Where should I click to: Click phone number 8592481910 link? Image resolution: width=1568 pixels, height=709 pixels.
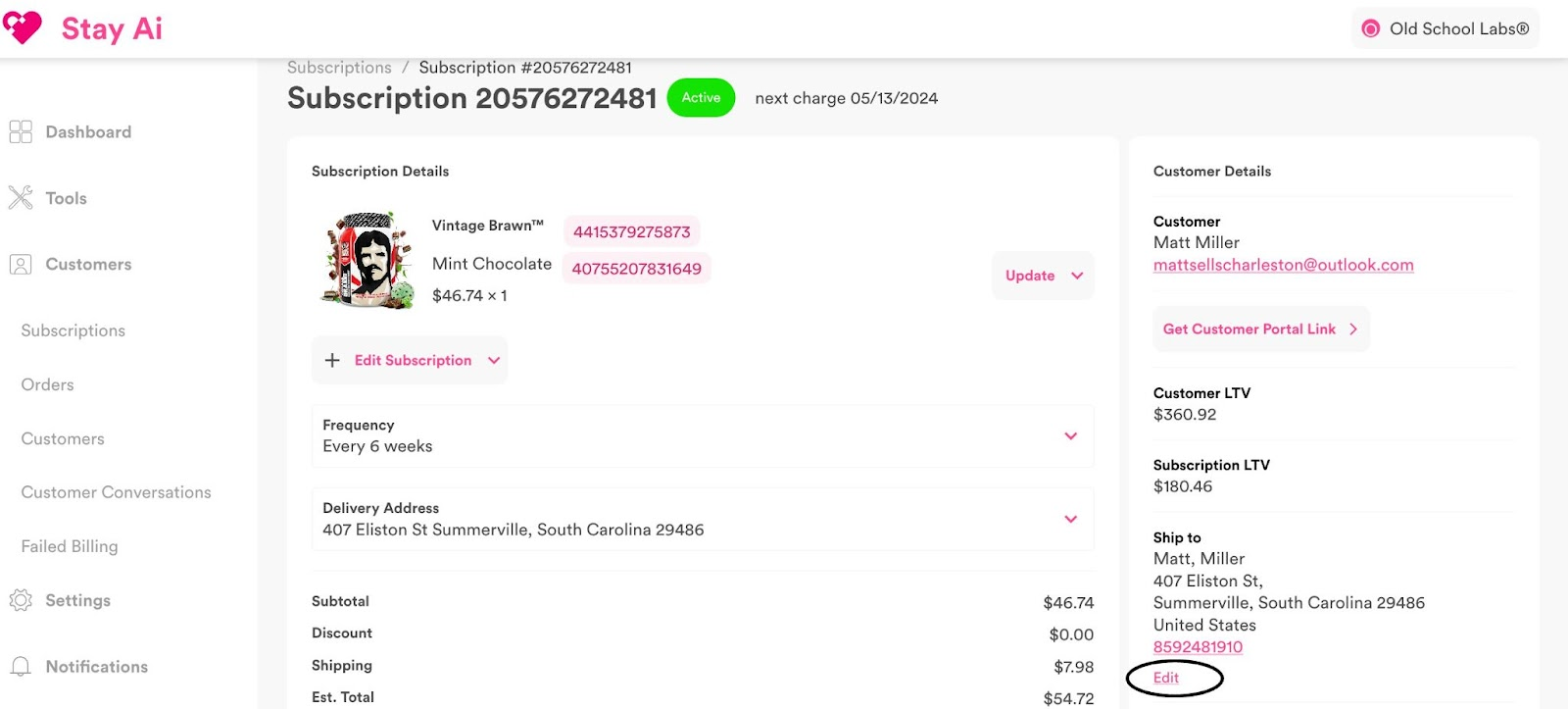pos(1198,647)
